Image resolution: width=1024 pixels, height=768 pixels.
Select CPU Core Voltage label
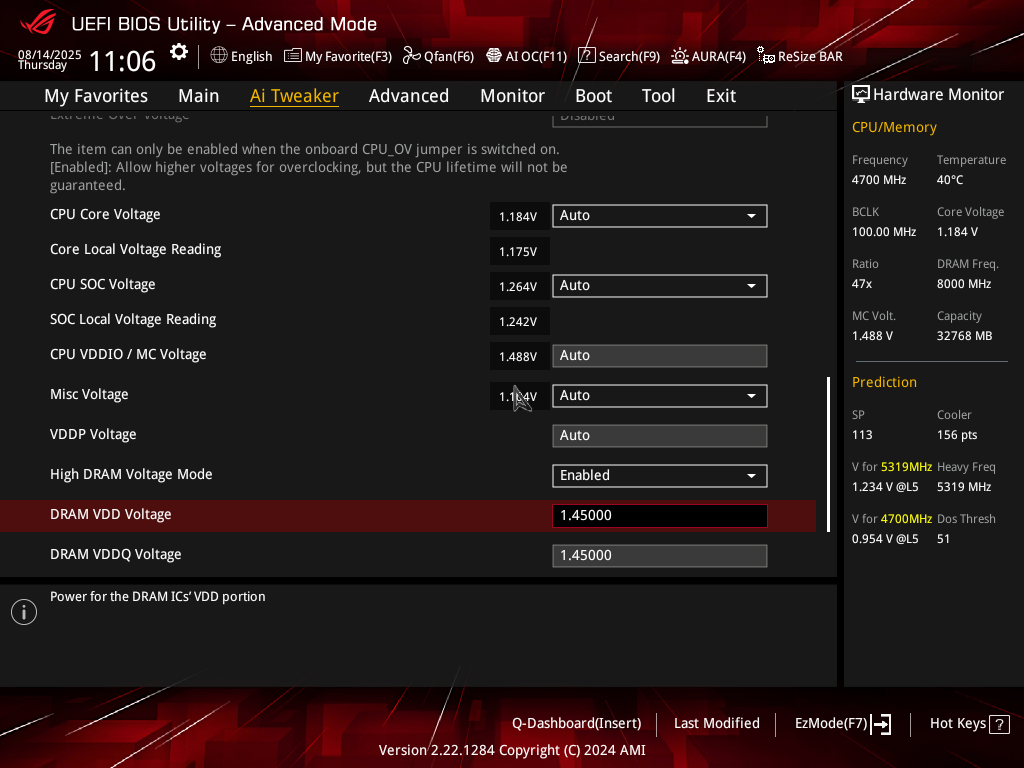105,214
